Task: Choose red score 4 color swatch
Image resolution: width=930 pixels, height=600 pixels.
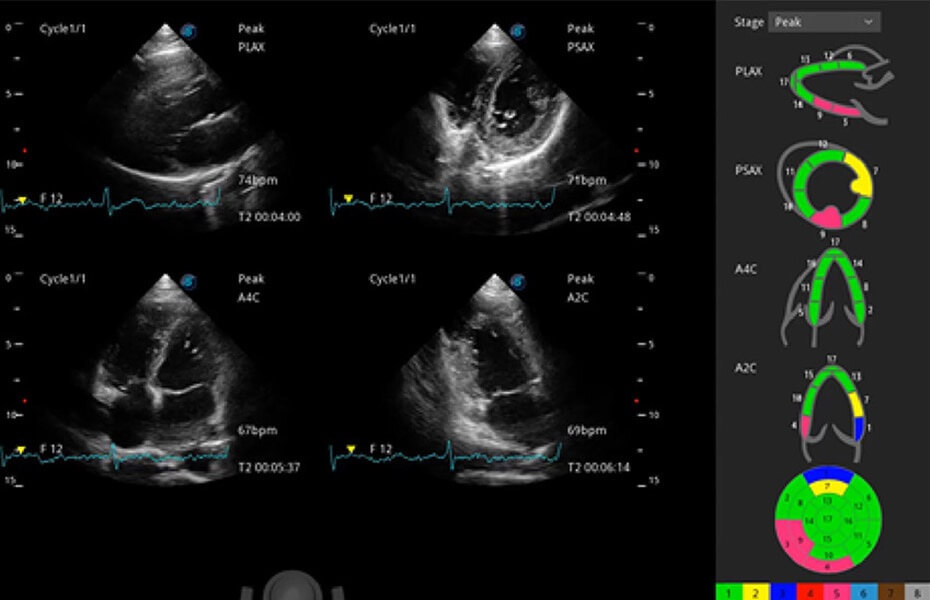Action: 809,593
